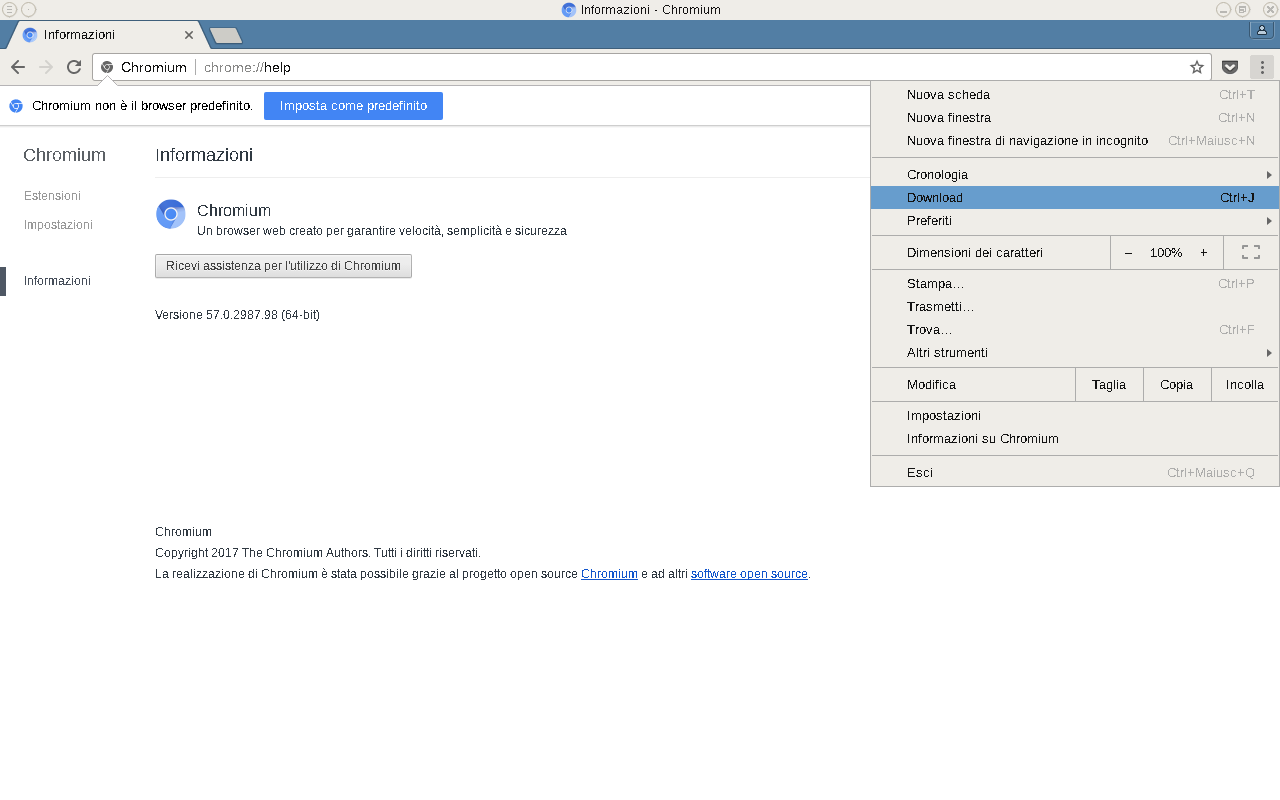The height and width of the screenshot is (800, 1280).
Task: Select Nuova finestra from the menu
Action: (1075, 118)
